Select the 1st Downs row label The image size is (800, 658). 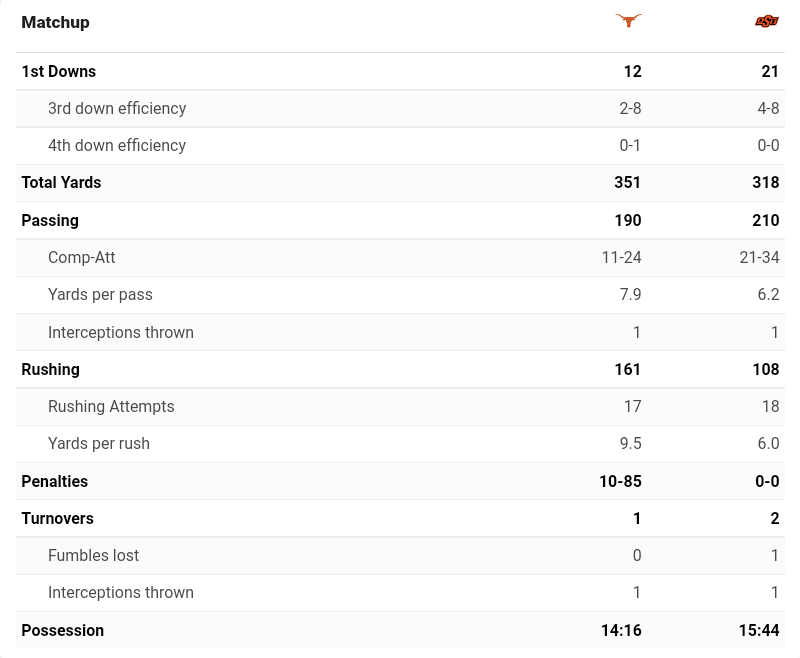pyautogui.click(x=59, y=71)
